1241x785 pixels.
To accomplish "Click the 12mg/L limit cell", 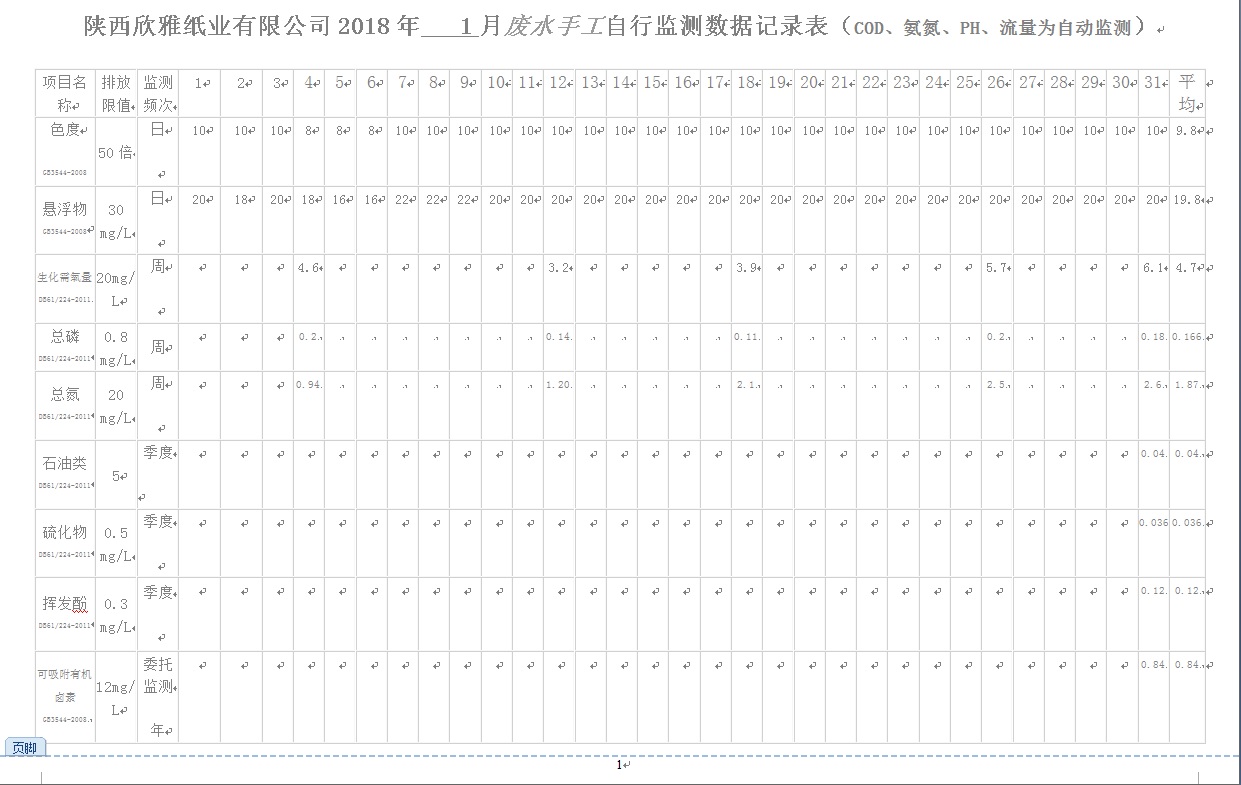I will (116, 698).
